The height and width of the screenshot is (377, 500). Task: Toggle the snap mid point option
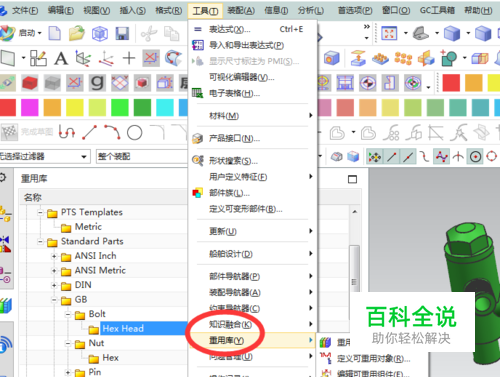point(408,156)
